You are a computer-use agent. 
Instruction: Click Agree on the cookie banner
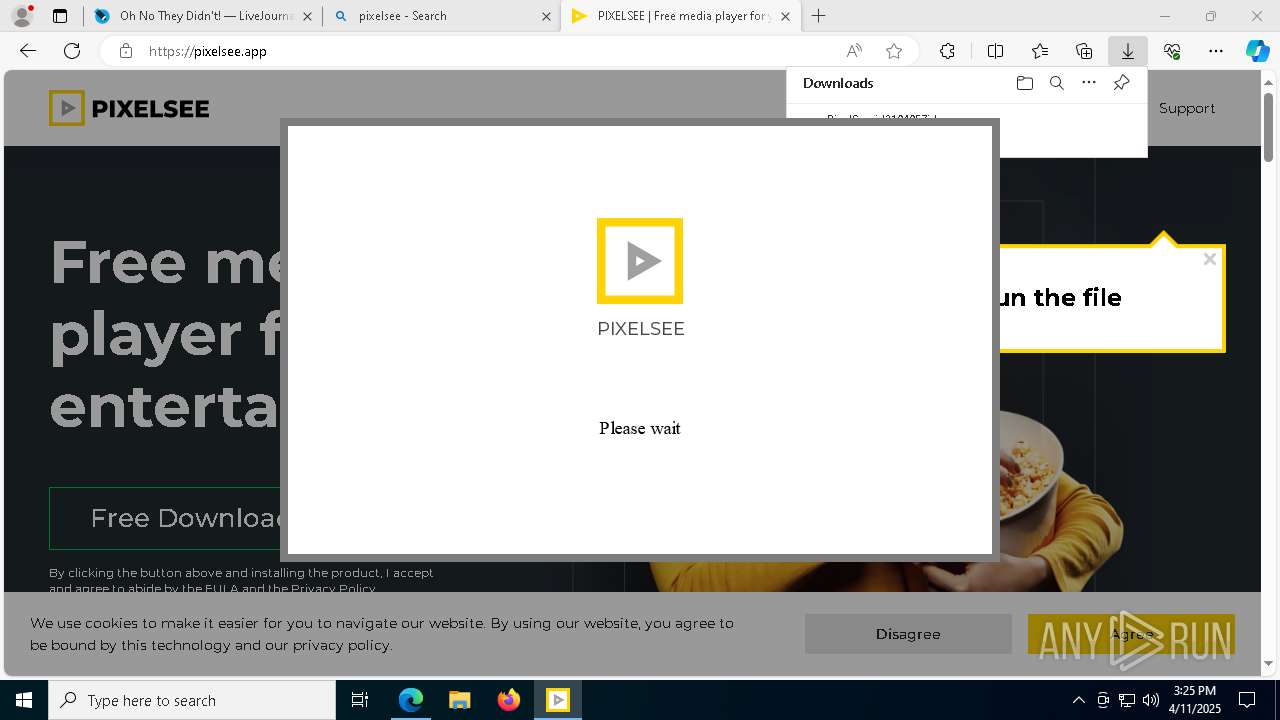[x=1131, y=634]
